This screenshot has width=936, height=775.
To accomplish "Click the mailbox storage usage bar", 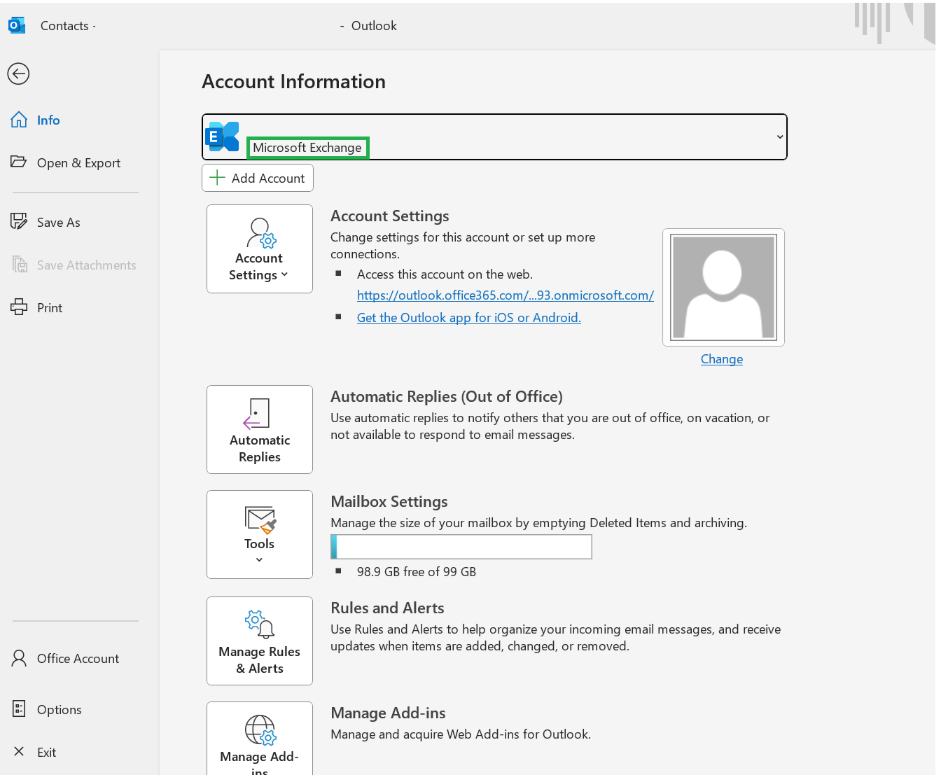I will 460,547.
